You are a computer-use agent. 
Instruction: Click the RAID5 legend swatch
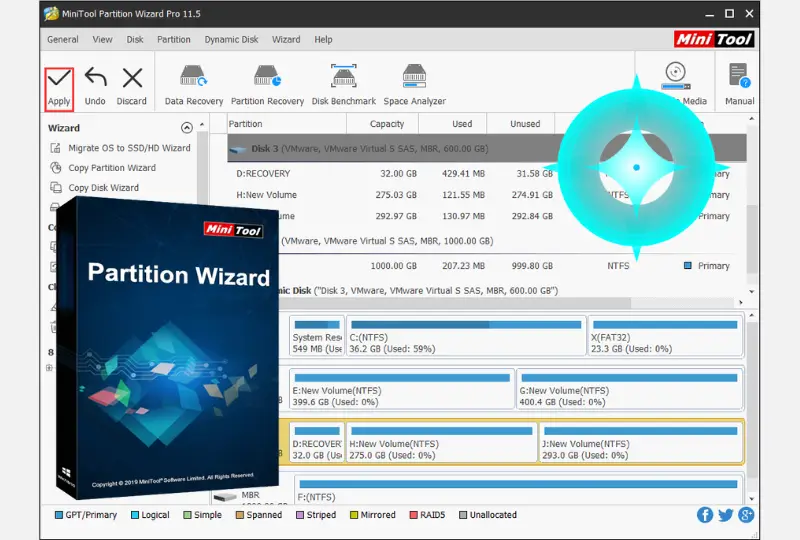(413, 515)
